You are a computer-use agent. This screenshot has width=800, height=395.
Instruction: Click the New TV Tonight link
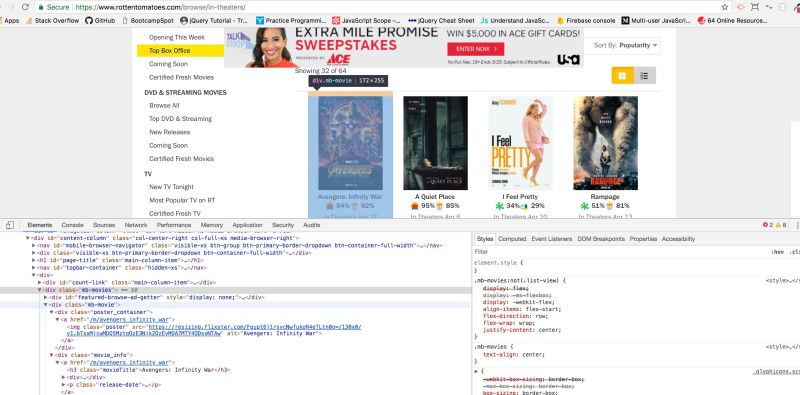click(171, 187)
